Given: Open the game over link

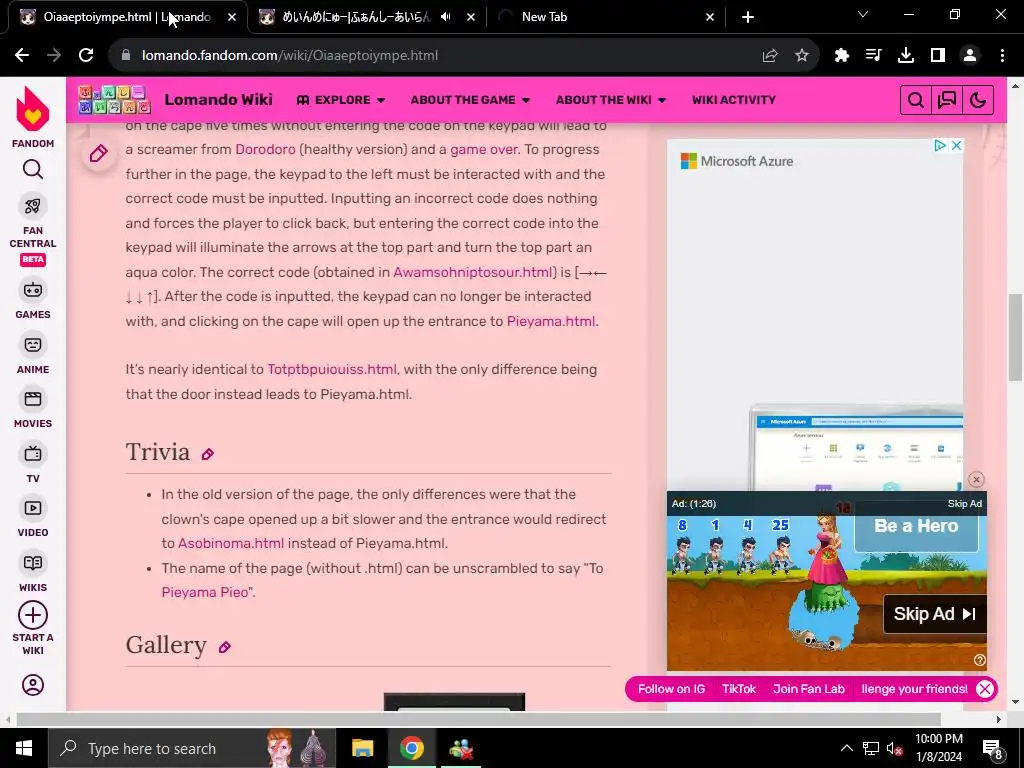Looking at the screenshot, I should [483, 149].
